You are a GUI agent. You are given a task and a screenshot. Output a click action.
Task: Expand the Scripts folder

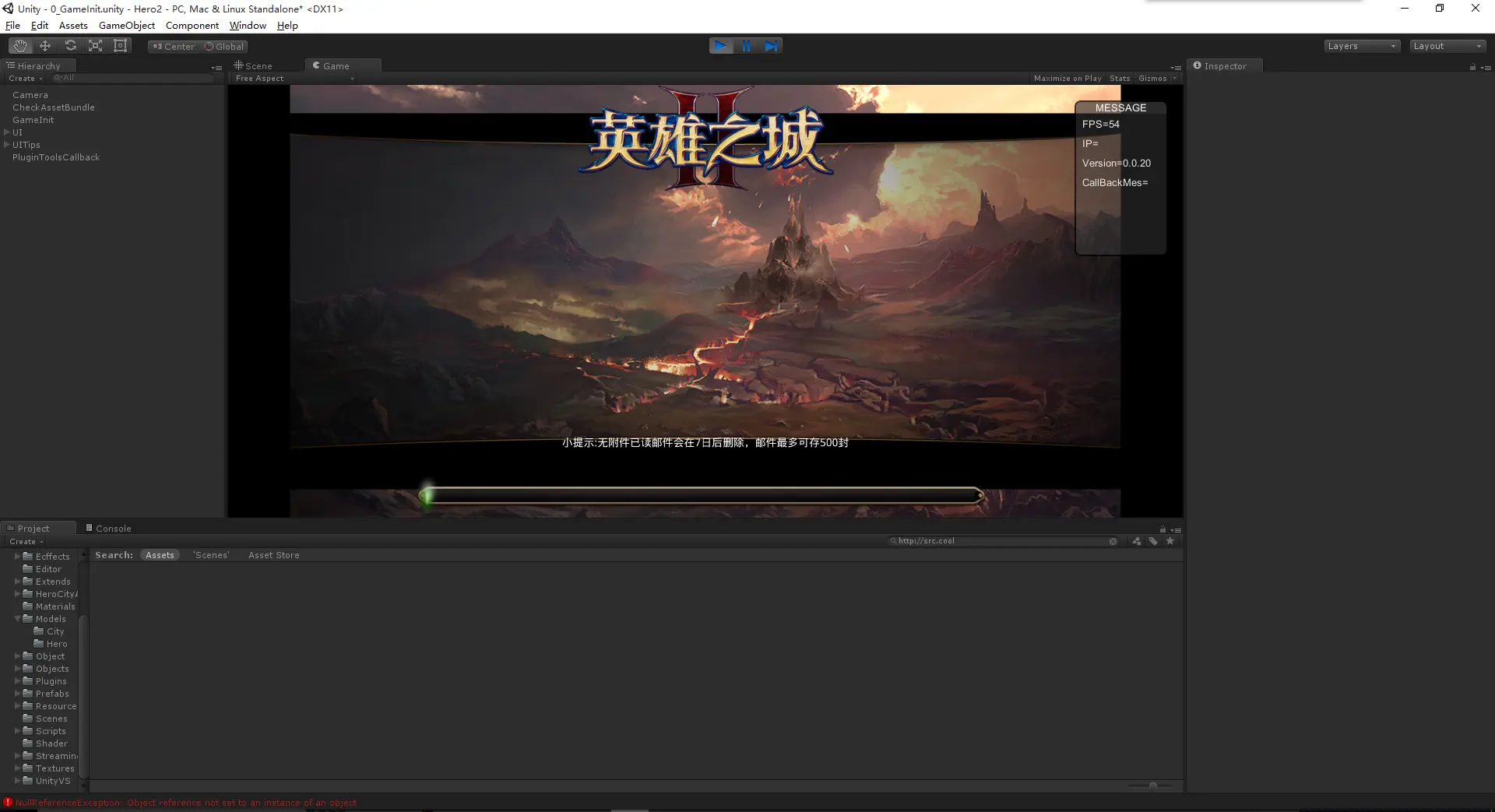[18, 731]
